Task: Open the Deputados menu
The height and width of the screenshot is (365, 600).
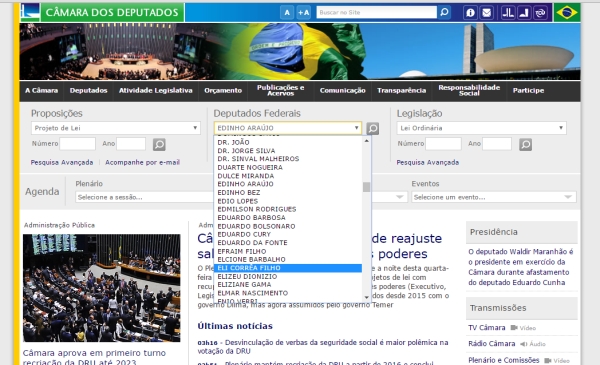Action: (x=88, y=91)
